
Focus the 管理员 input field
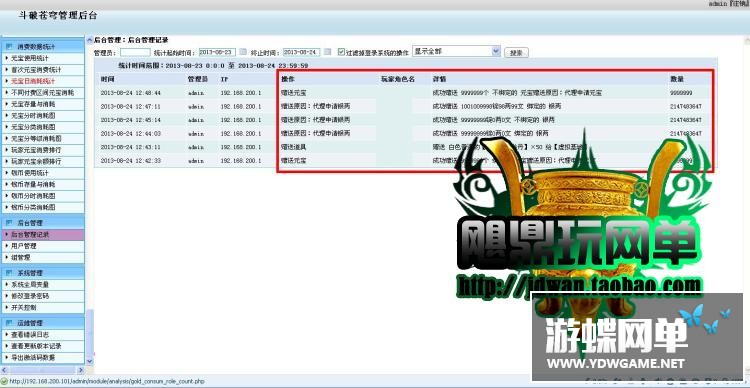click(135, 52)
